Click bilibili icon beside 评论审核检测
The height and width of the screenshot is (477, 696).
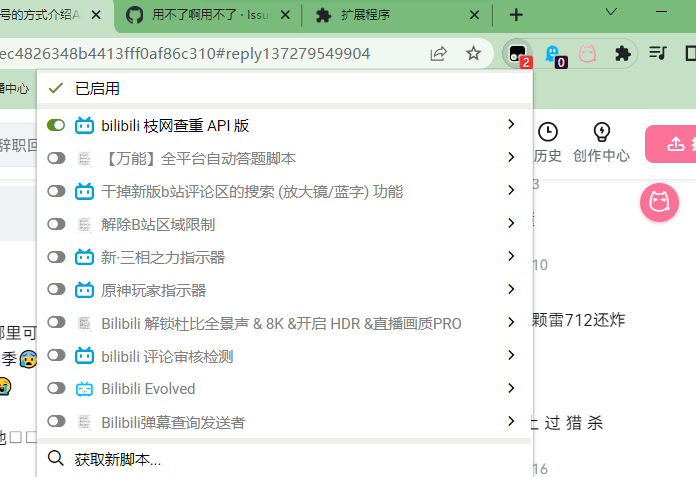[x=84, y=355]
